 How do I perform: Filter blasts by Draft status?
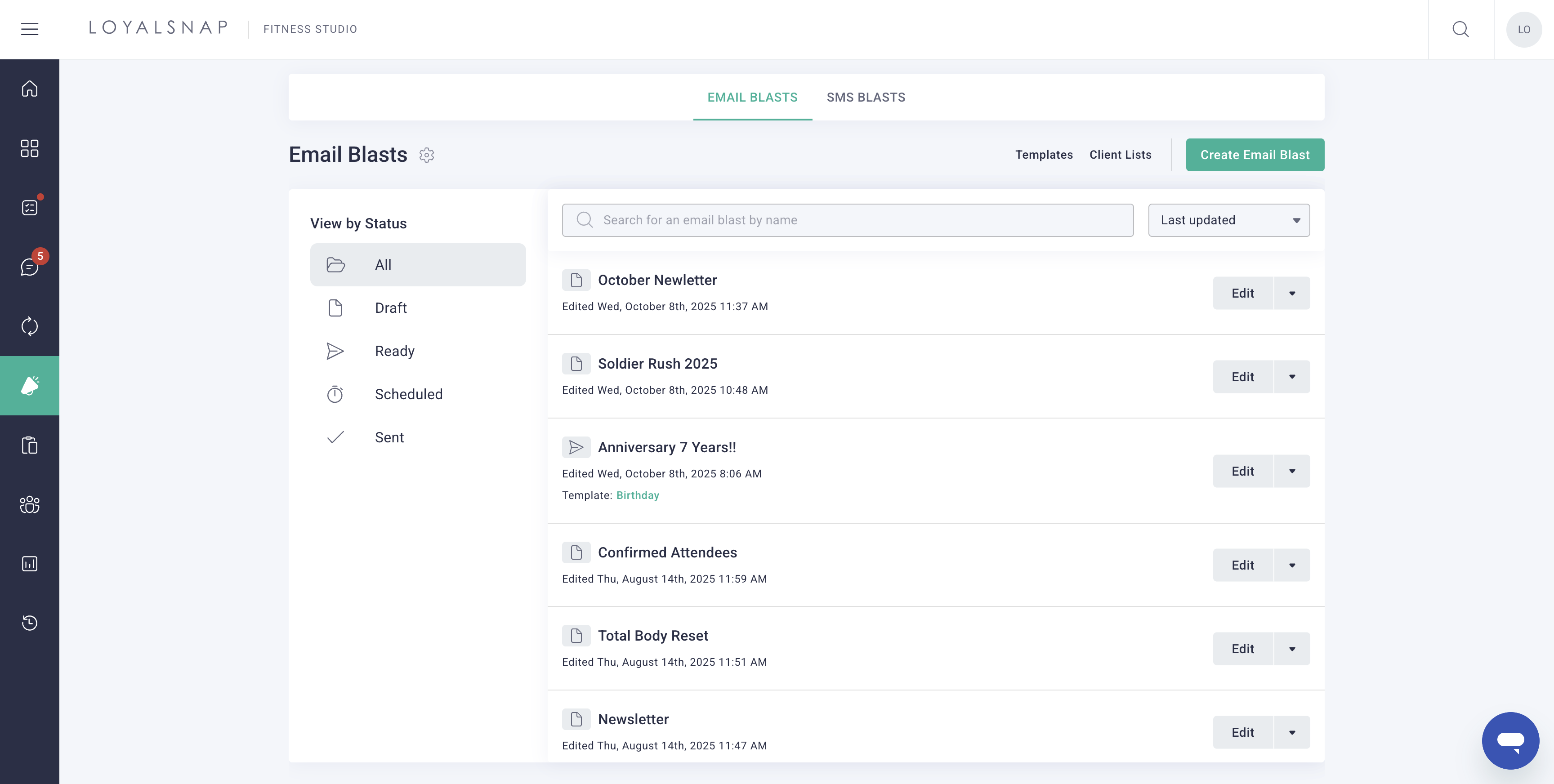(391, 307)
